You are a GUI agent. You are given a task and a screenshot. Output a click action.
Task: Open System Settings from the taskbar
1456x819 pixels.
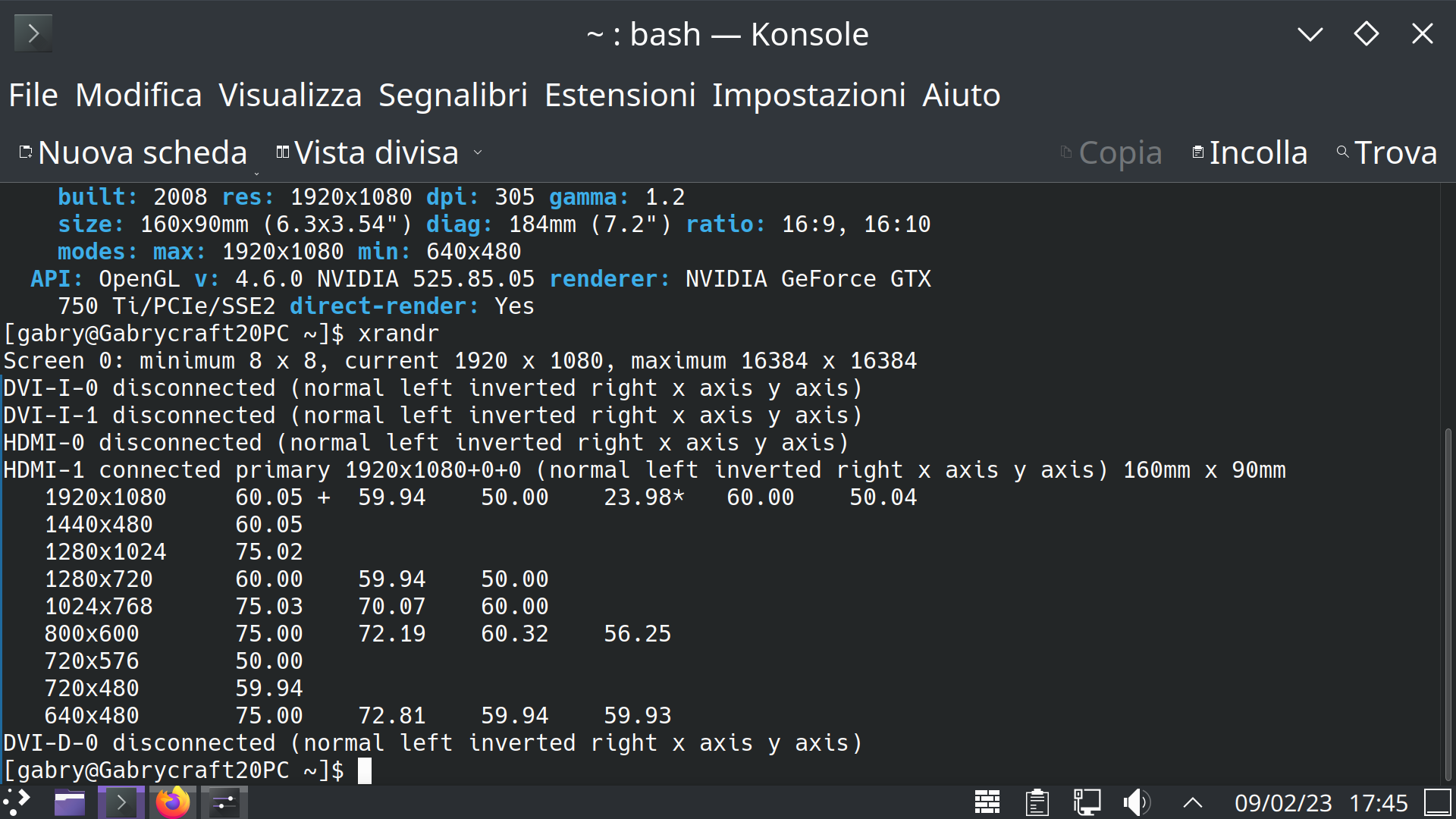(224, 802)
